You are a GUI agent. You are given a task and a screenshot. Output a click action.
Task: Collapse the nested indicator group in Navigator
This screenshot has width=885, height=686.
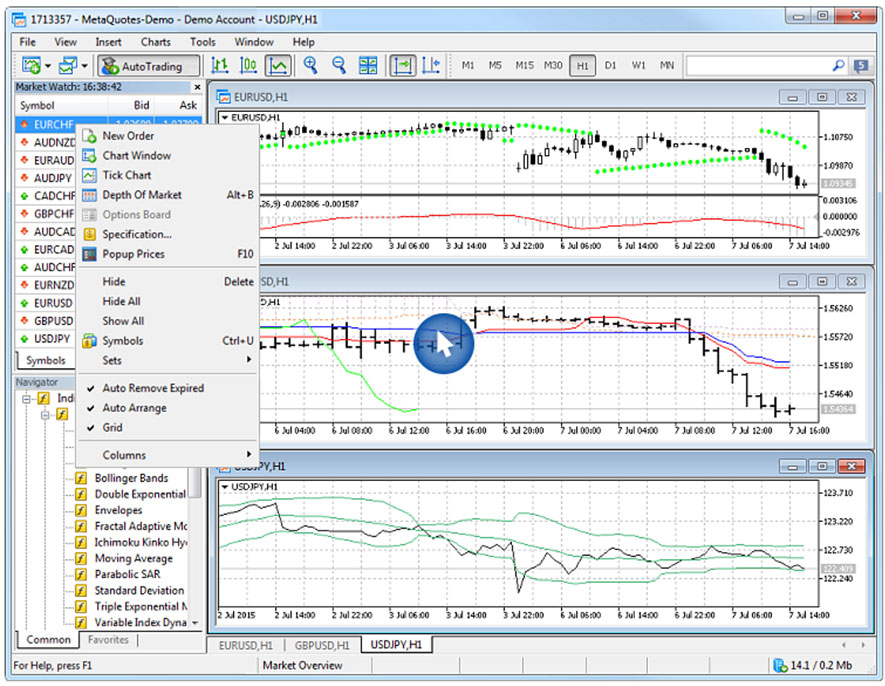pos(45,415)
